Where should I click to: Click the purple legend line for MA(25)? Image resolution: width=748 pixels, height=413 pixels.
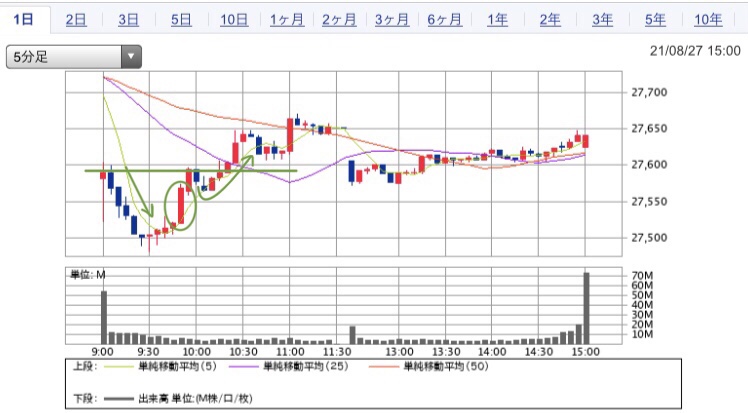tap(243, 366)
